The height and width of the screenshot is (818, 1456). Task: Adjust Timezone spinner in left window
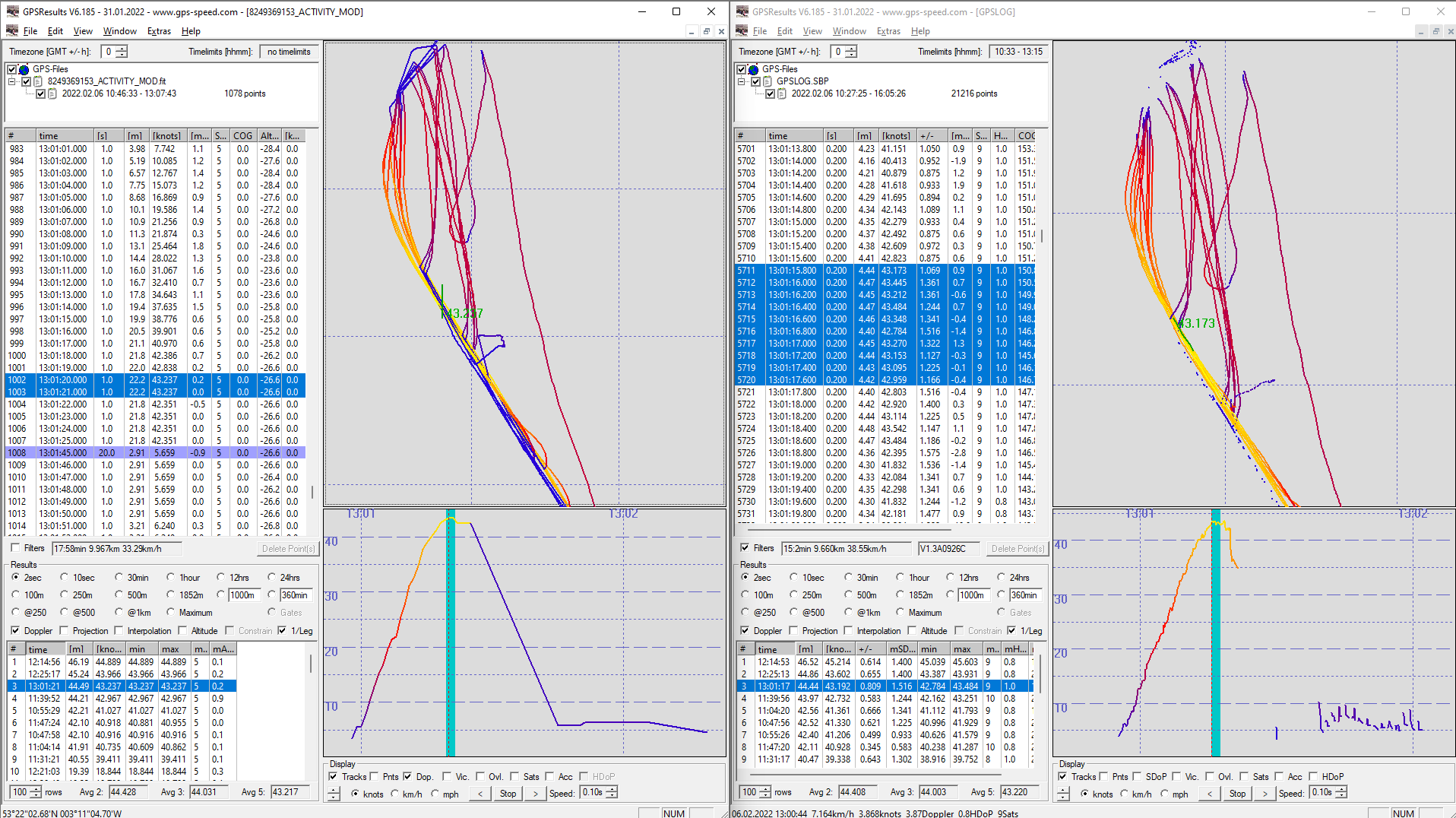coord(122,52)
